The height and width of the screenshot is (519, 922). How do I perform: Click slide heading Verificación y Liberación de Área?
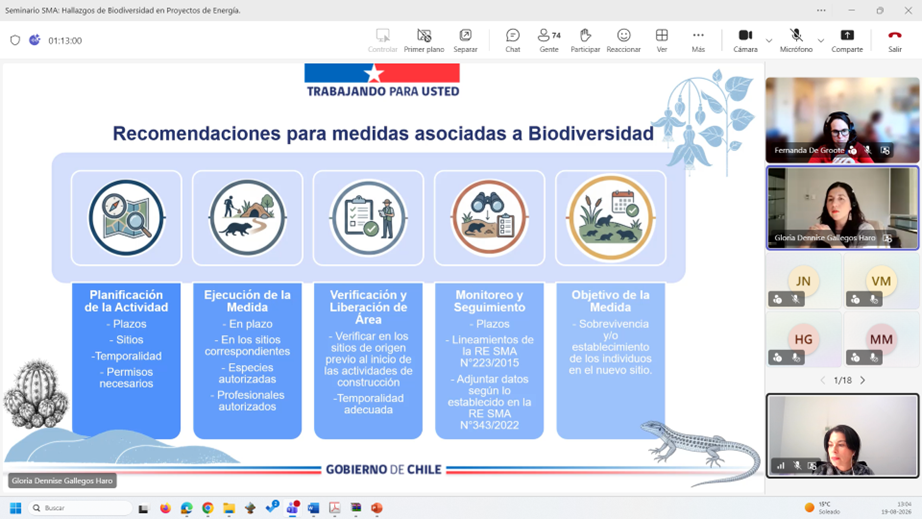pos(368,307)
